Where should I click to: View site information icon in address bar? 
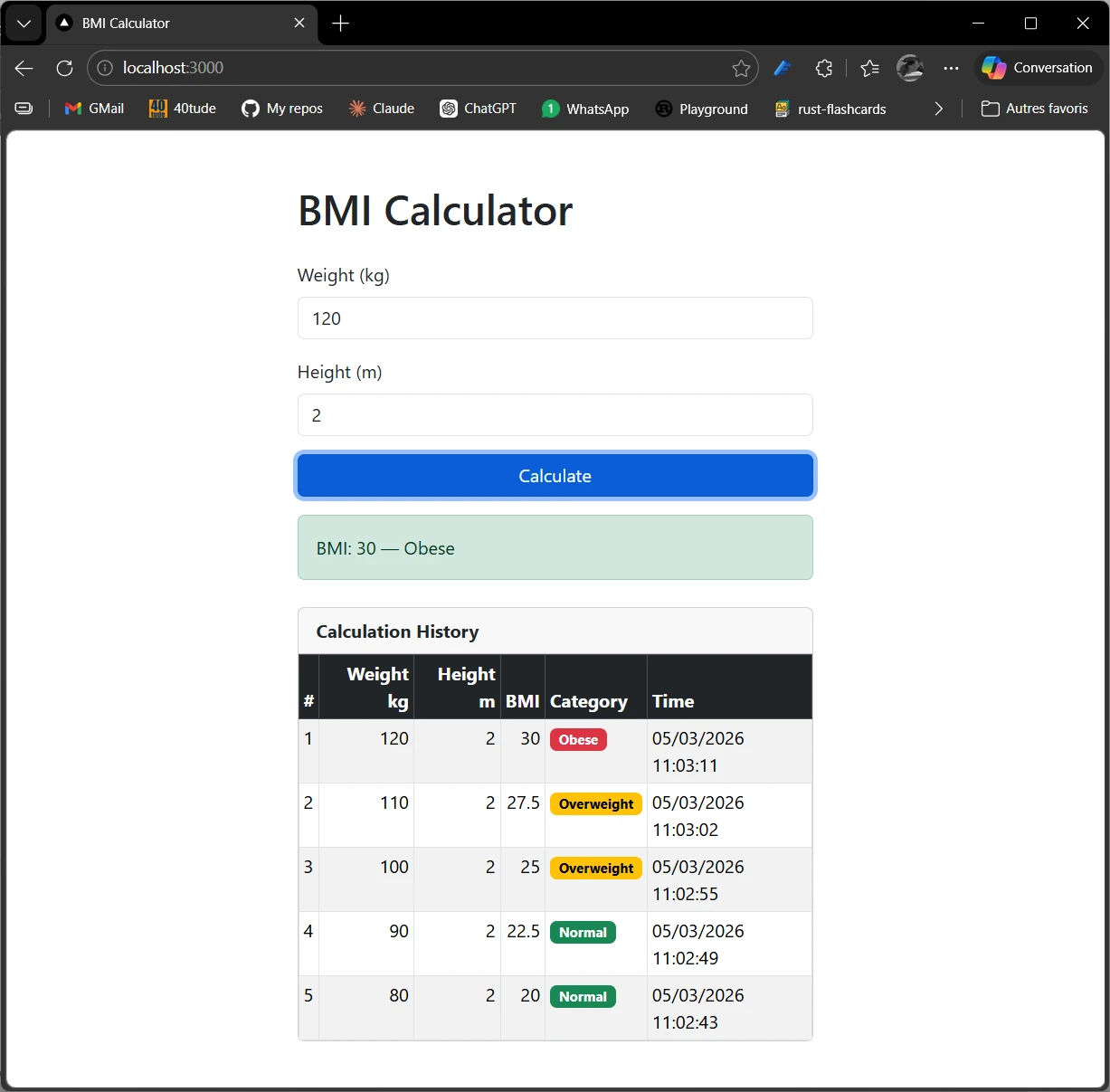pos(105,68)
